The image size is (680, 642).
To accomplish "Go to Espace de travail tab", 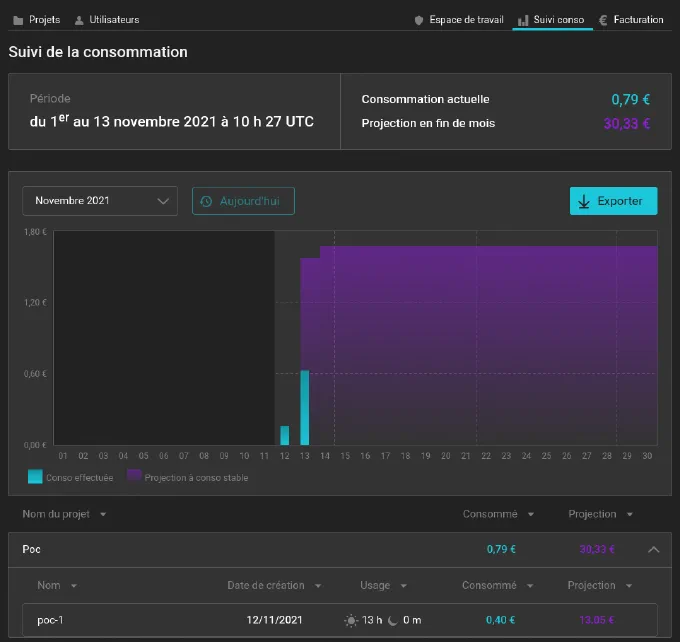I will coord(459,20).
